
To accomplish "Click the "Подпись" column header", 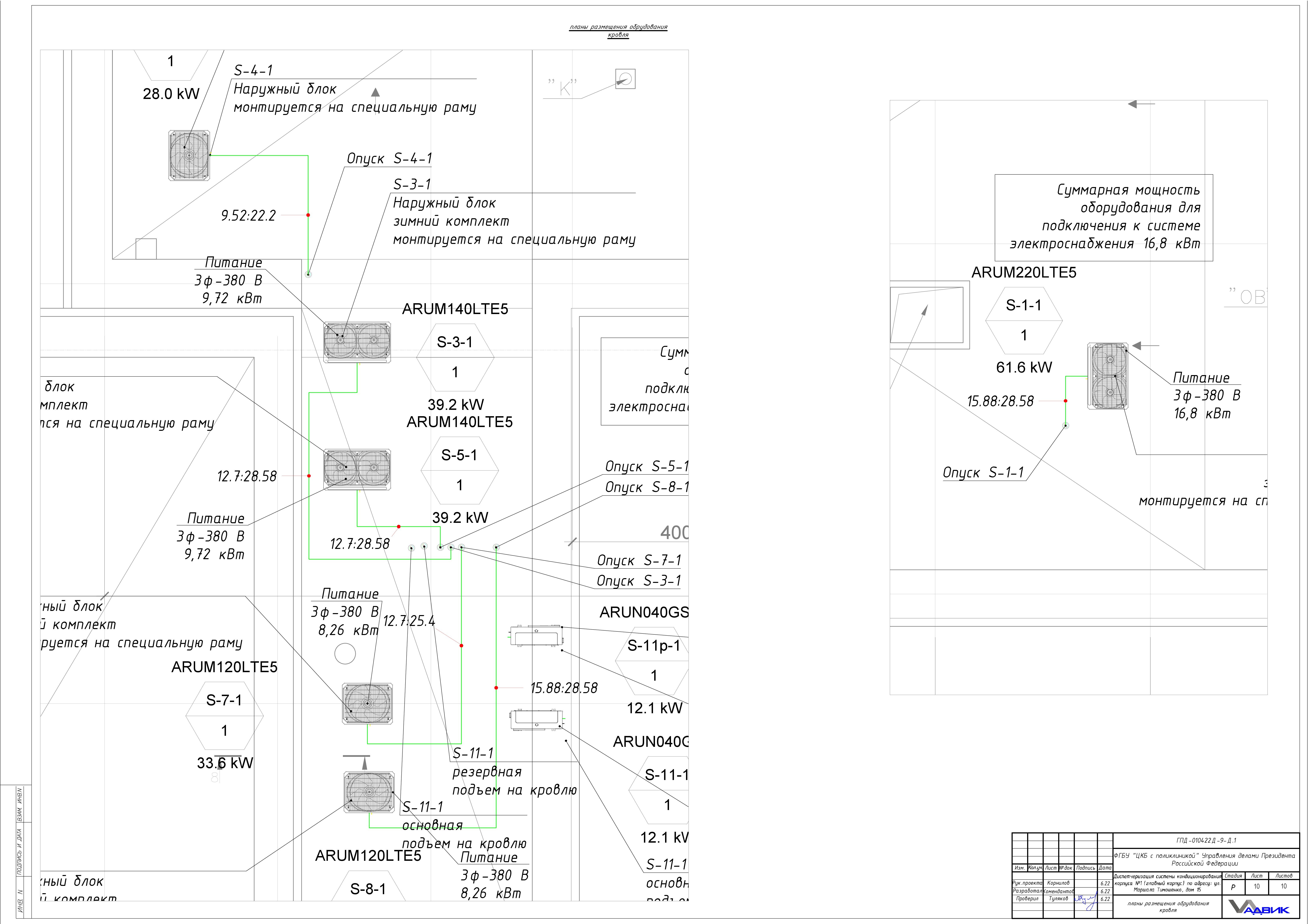I will (1086, 868).
